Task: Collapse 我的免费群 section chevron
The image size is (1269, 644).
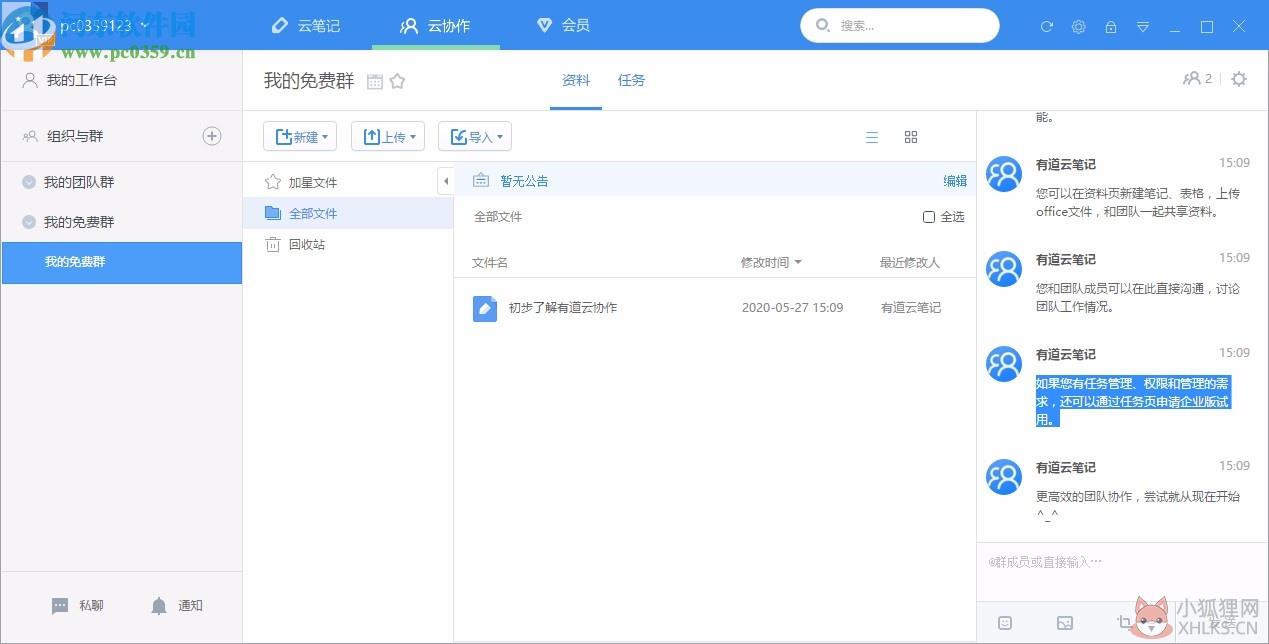Action: tap(29, 222)
